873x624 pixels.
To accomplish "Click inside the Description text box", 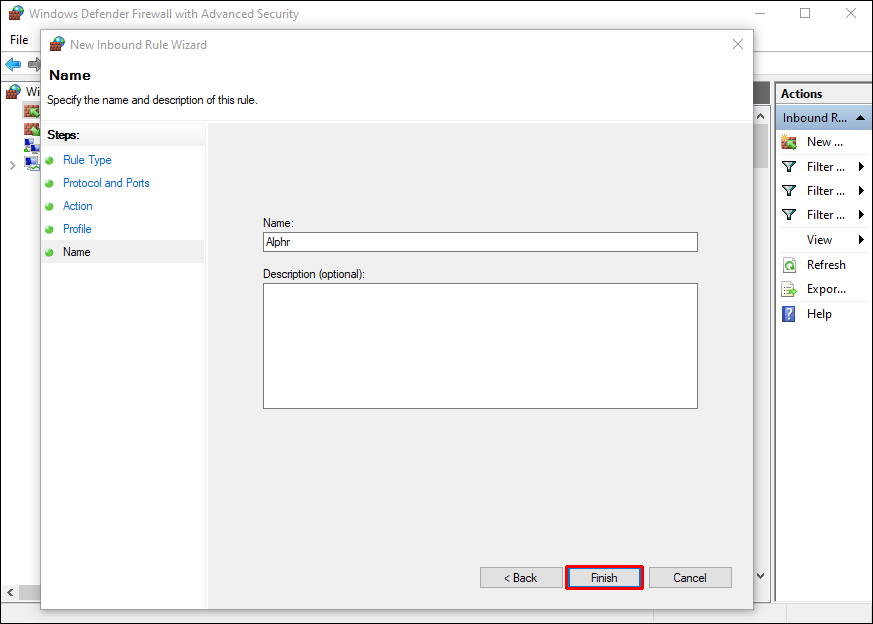I will pyautogui.click(x=480, y=345).
